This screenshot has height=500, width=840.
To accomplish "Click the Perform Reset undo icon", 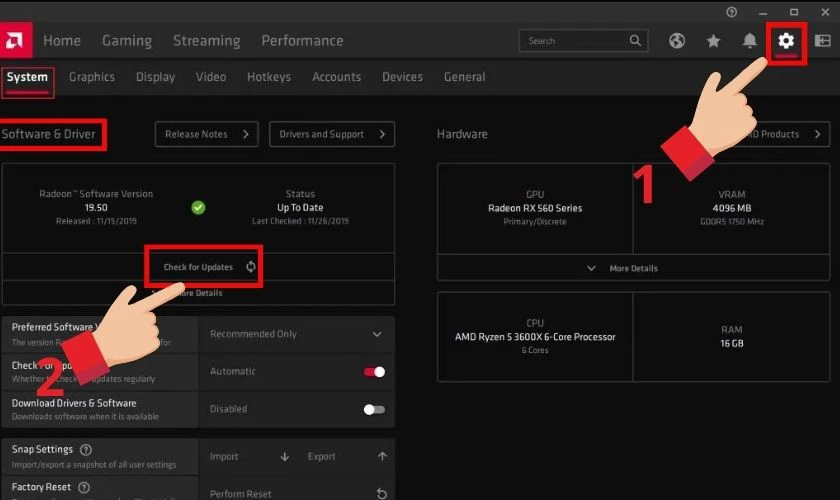I will point(381,494).
